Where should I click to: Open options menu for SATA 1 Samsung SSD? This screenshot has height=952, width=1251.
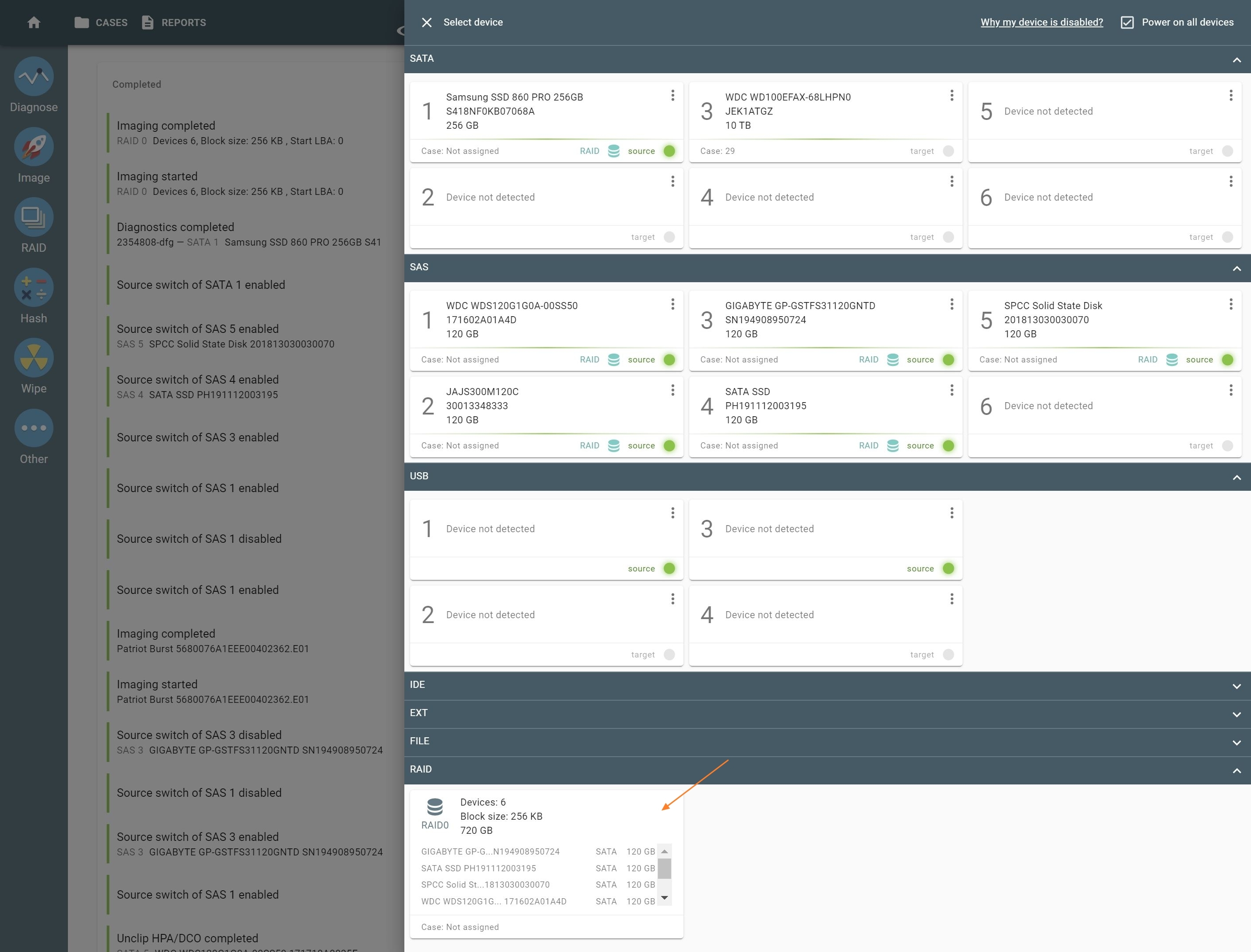[672, 95]
